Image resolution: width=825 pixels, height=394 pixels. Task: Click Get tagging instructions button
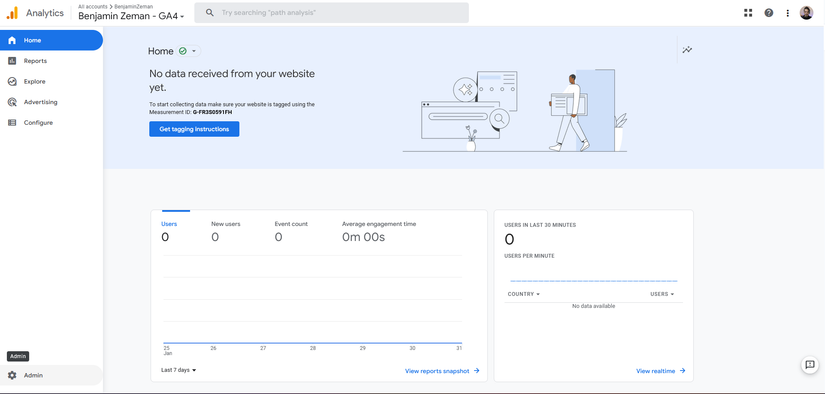point(194,129)
